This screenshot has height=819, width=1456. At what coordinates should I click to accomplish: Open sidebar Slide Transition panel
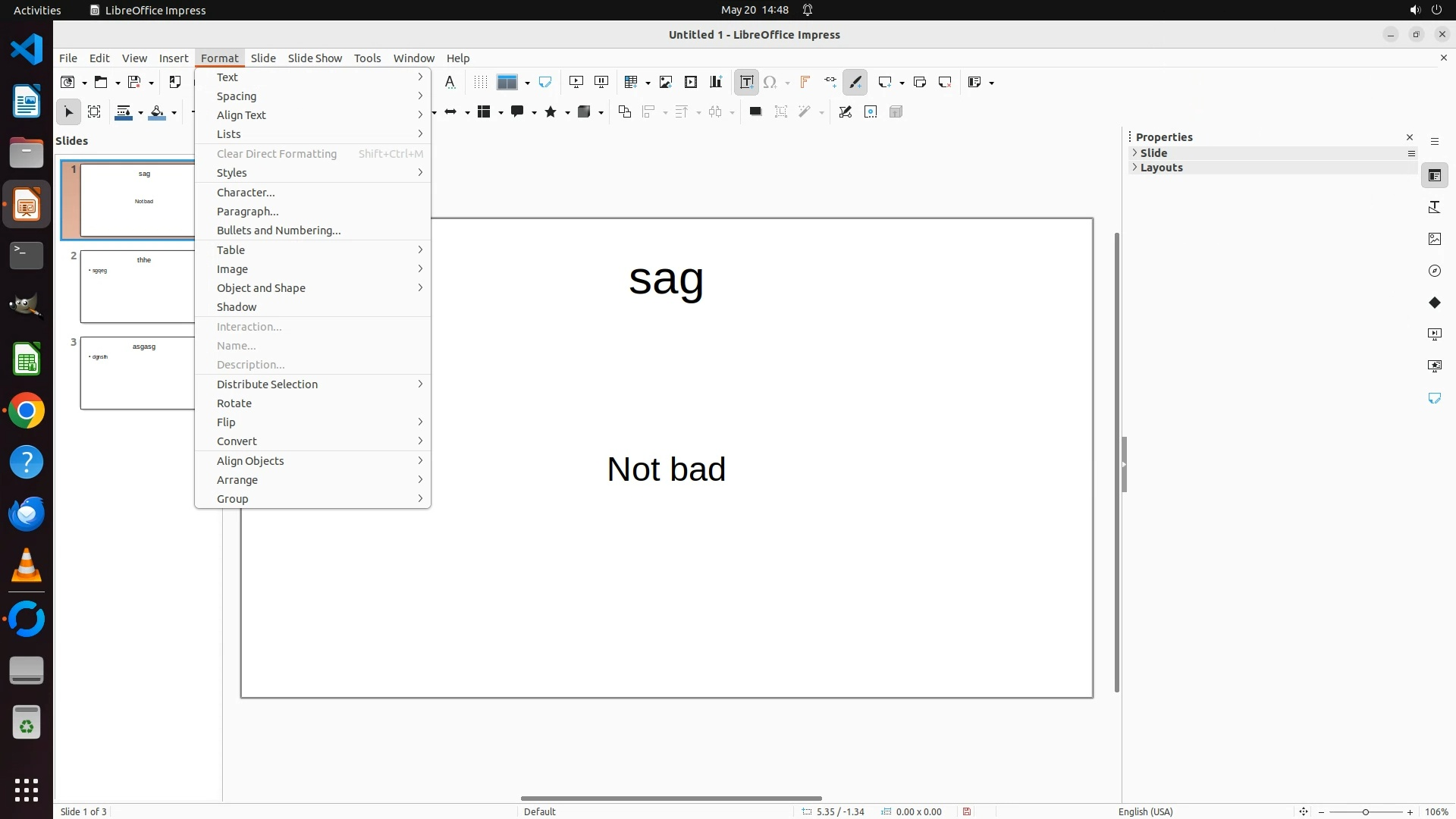coord(1434,334)
